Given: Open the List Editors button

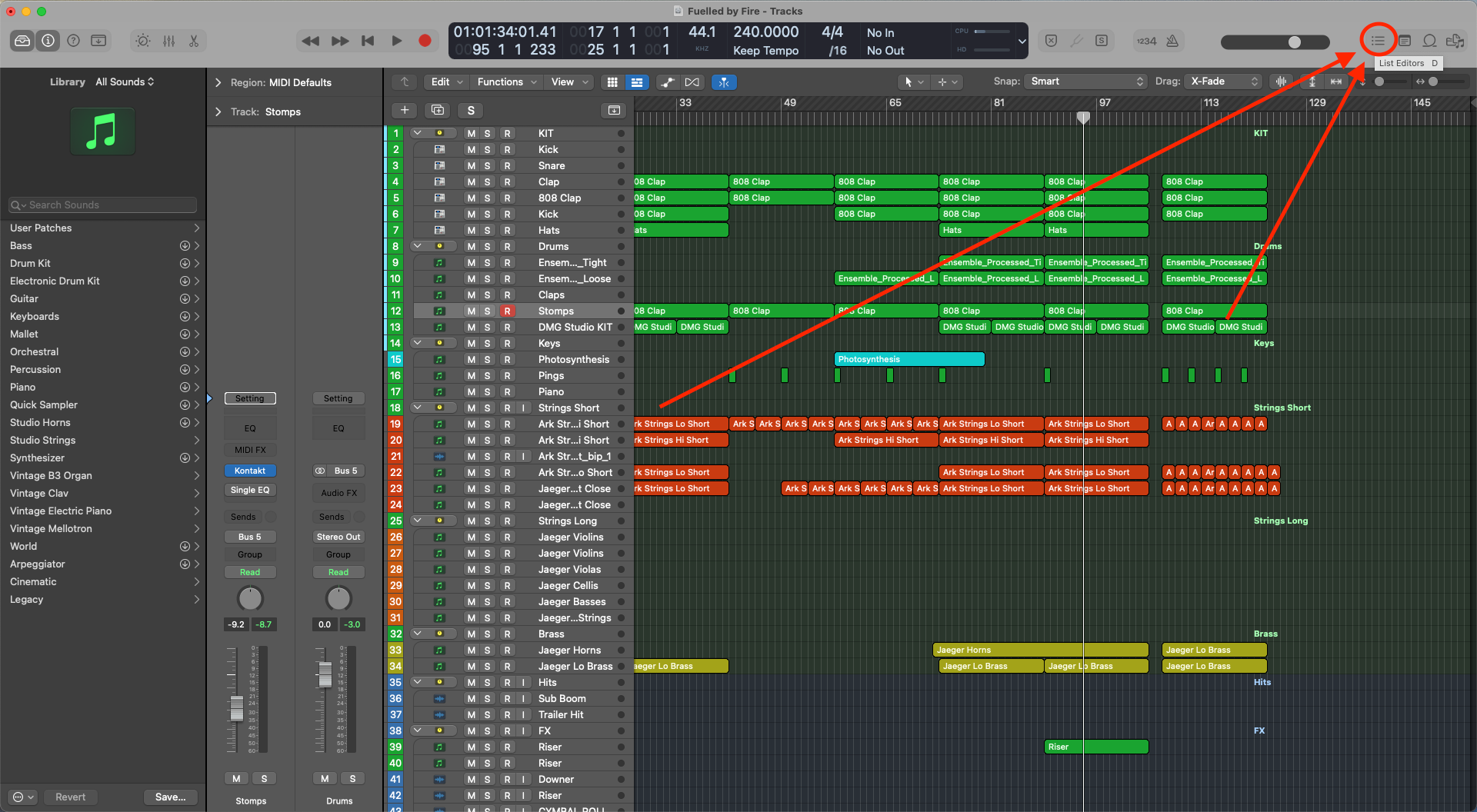Looking at the screenshot, I should coord(1378,40).
